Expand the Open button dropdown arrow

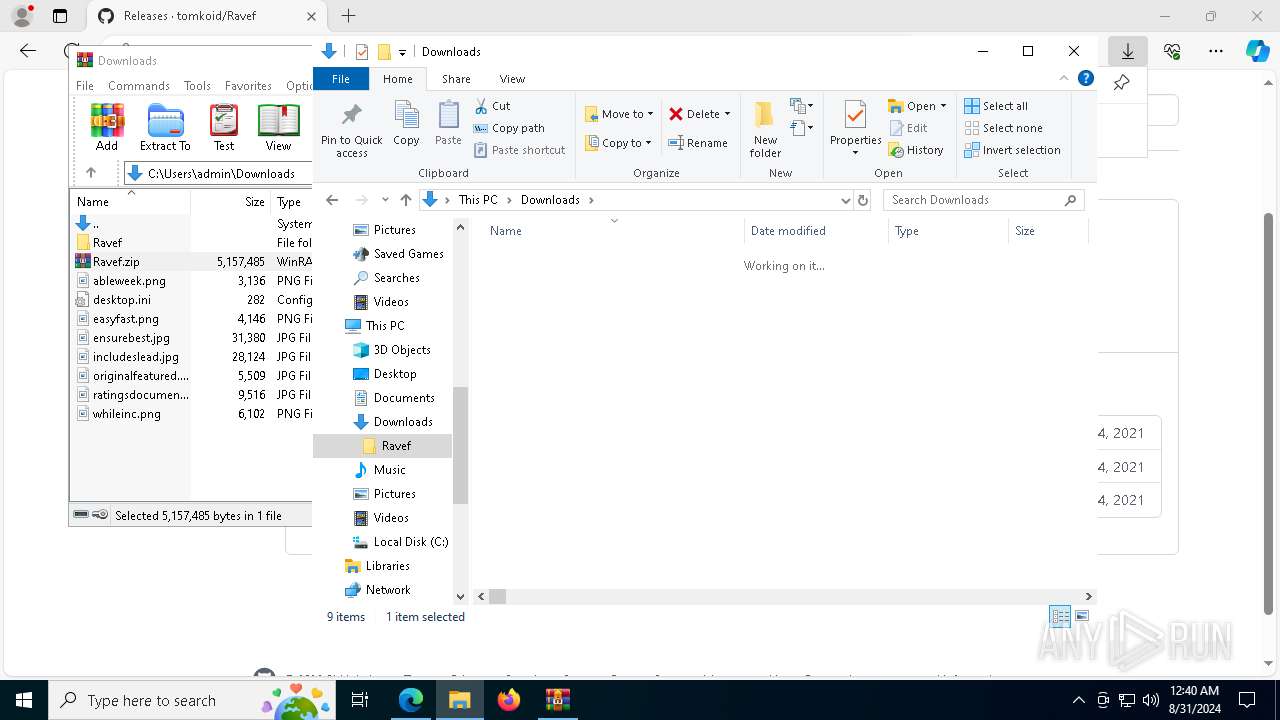[x=943, y=106]
